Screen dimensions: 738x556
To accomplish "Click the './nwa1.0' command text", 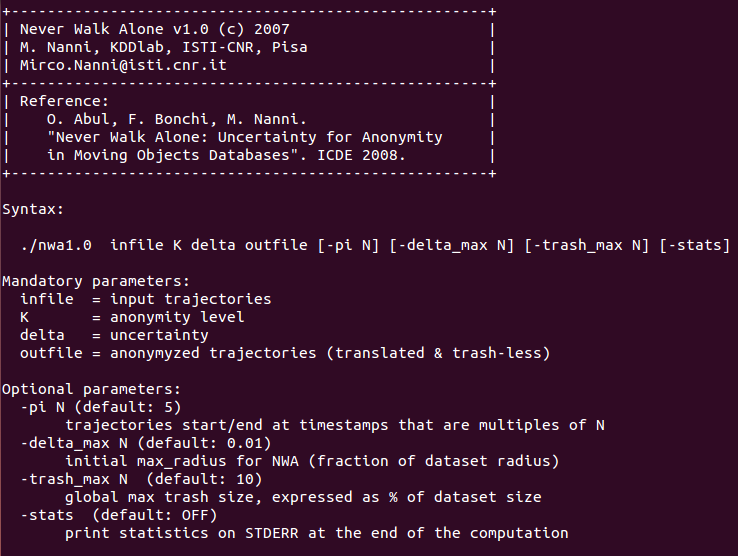I will (x=56, y=245).
